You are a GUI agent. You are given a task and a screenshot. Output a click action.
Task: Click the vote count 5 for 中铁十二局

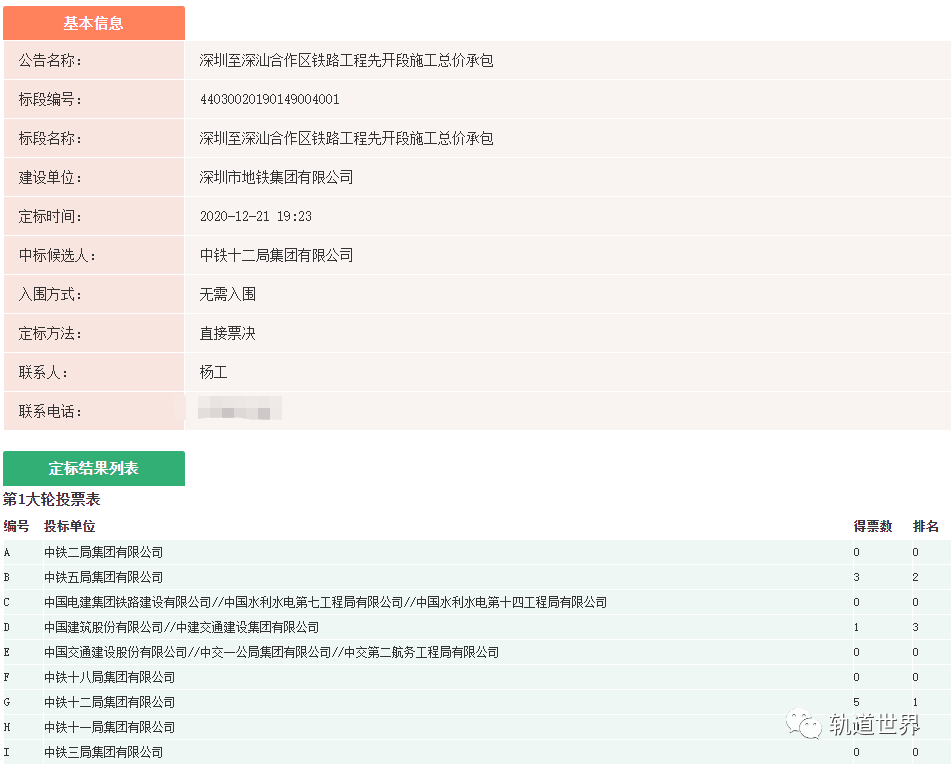(856, 702)
